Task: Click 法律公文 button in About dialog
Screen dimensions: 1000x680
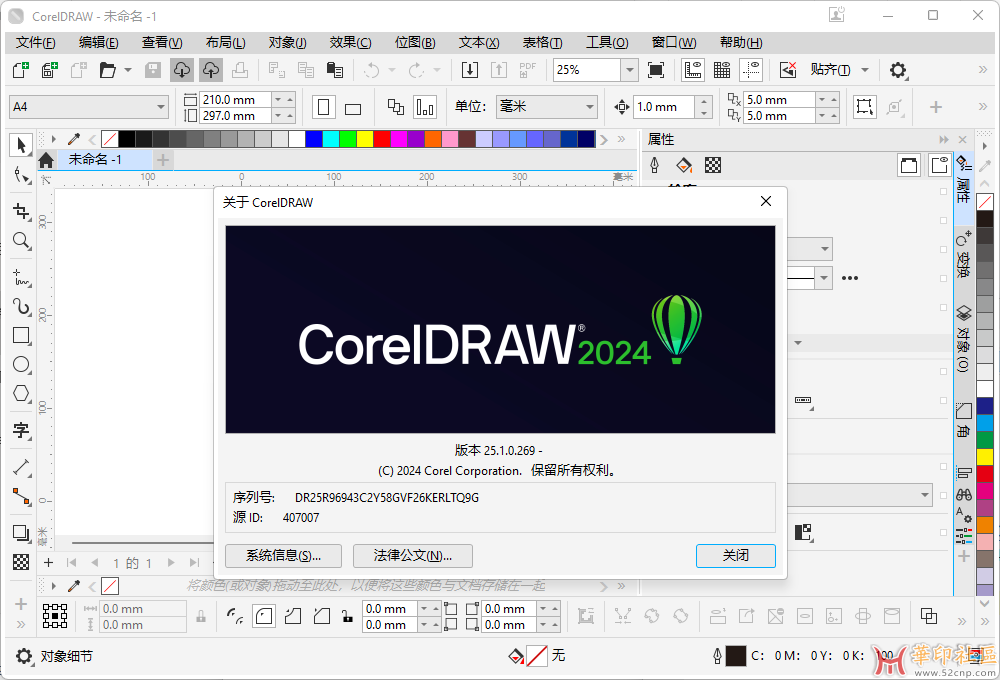Action: (413, 556)
